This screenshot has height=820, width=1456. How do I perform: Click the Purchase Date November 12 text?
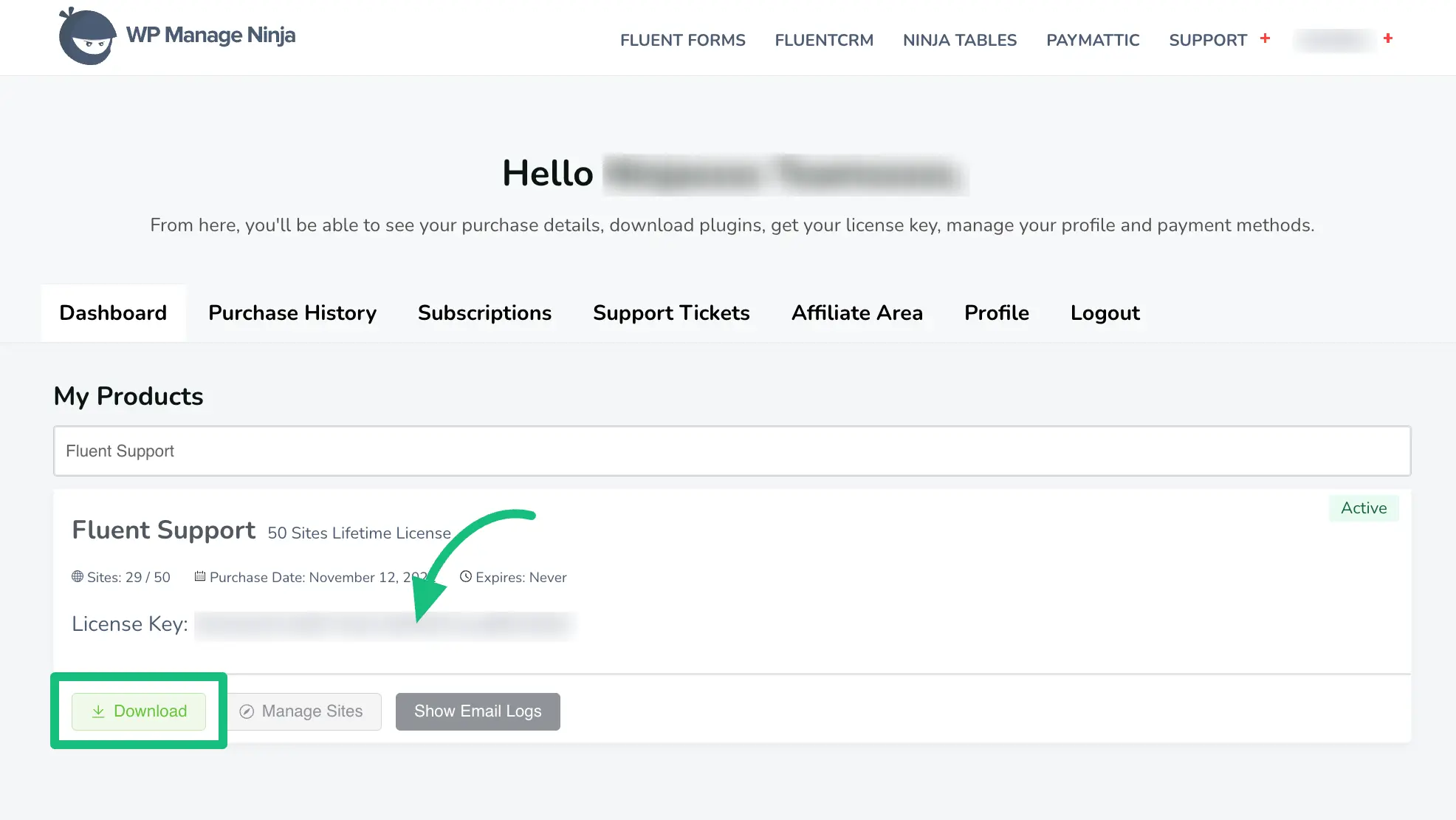[x=318, y=577]
